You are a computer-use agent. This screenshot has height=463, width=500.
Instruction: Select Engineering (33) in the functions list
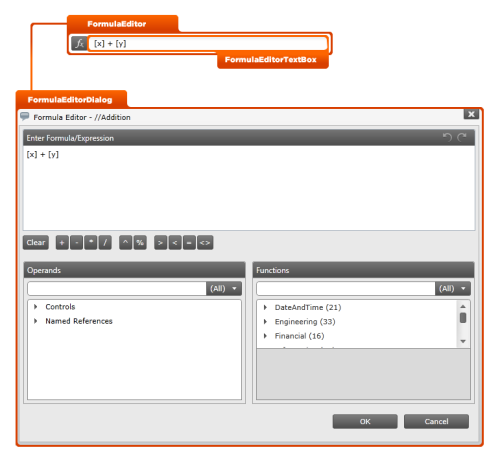coord(305,322)
